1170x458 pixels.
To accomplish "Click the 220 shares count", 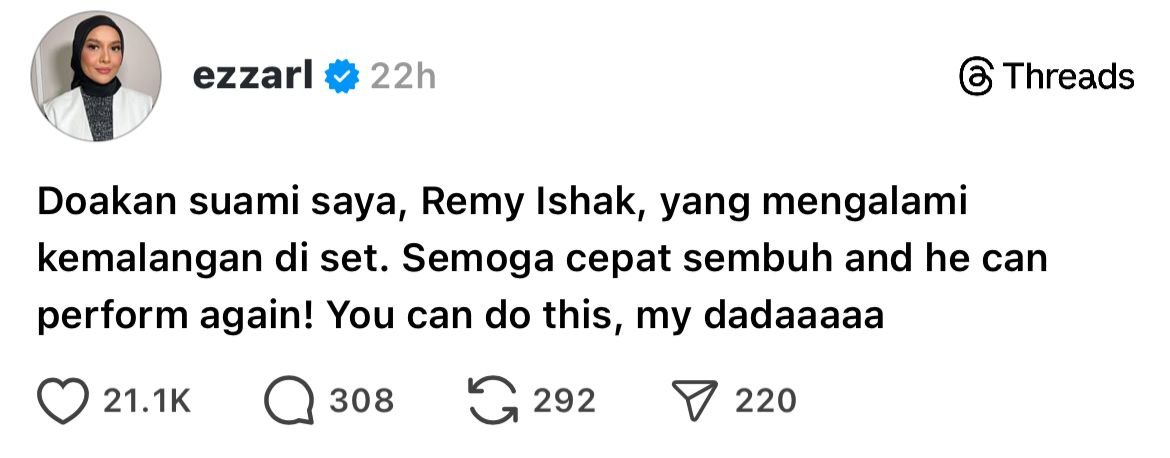I will [766, 401].
